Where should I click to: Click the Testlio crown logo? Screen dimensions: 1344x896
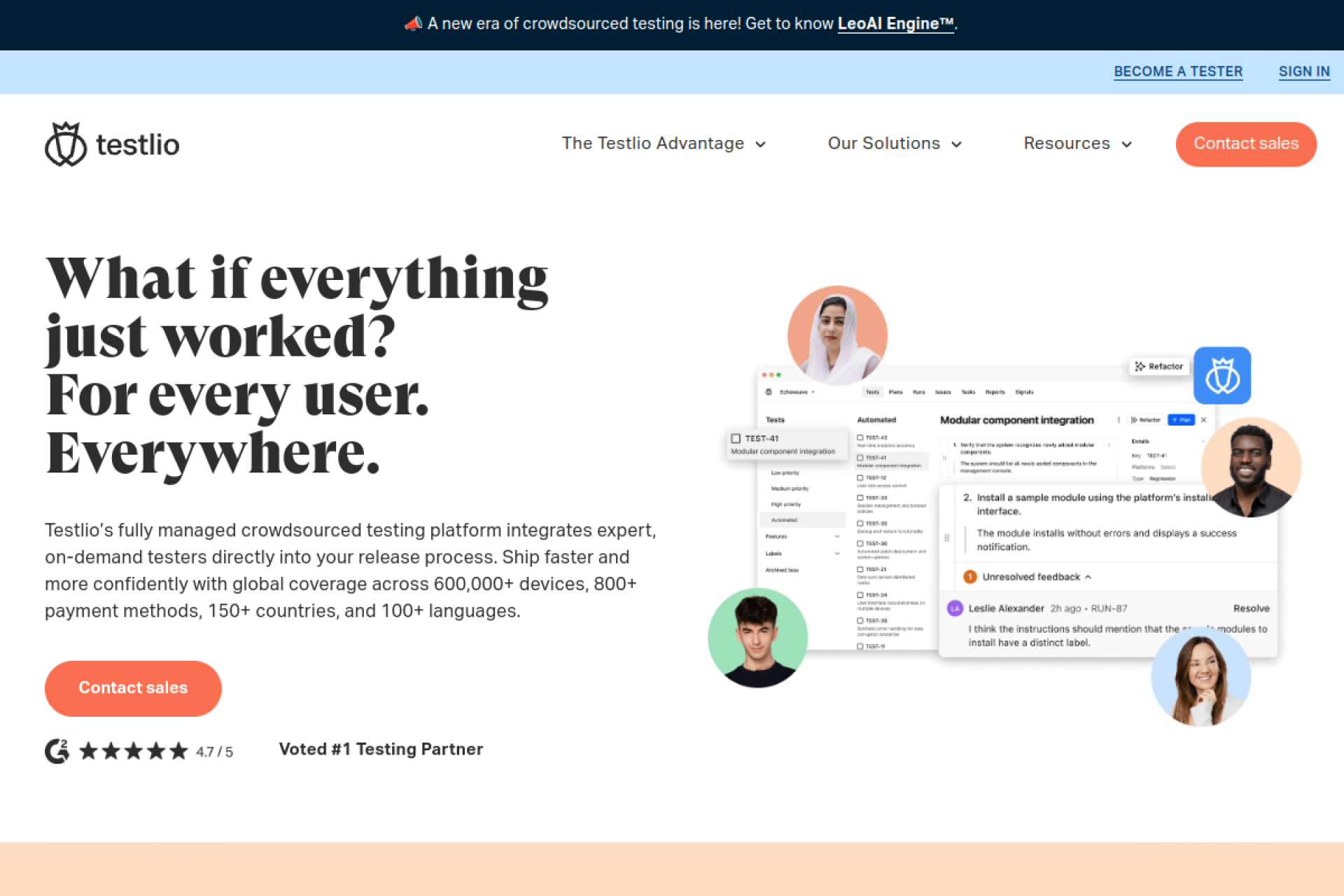click(x=65, y=143)
